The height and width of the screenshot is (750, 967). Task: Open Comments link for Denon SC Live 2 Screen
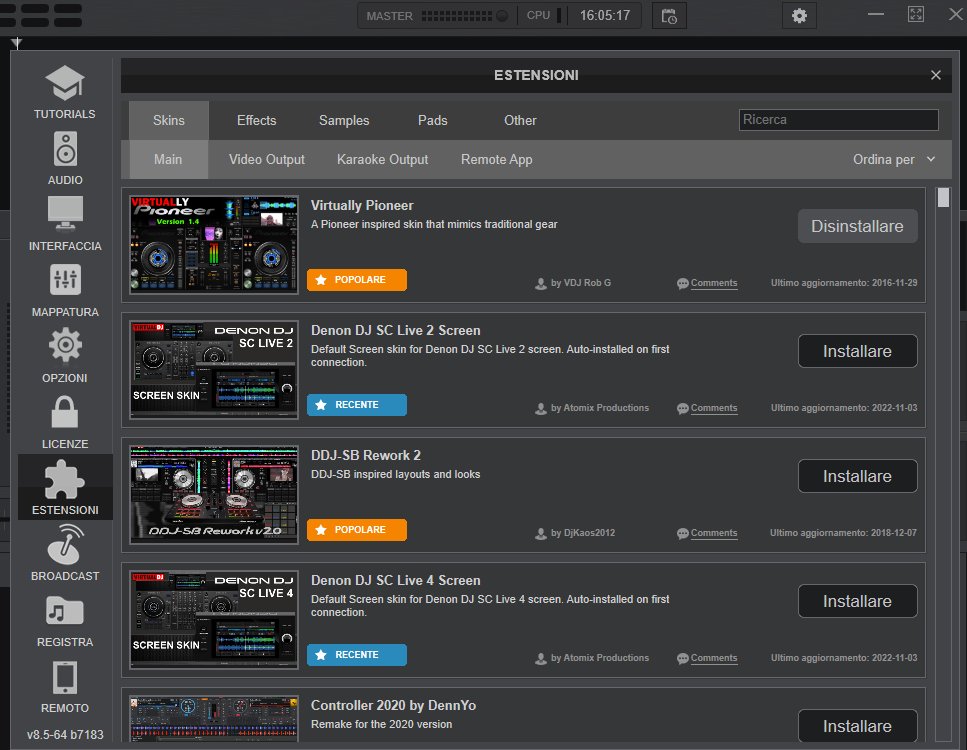tap(714, 408)
